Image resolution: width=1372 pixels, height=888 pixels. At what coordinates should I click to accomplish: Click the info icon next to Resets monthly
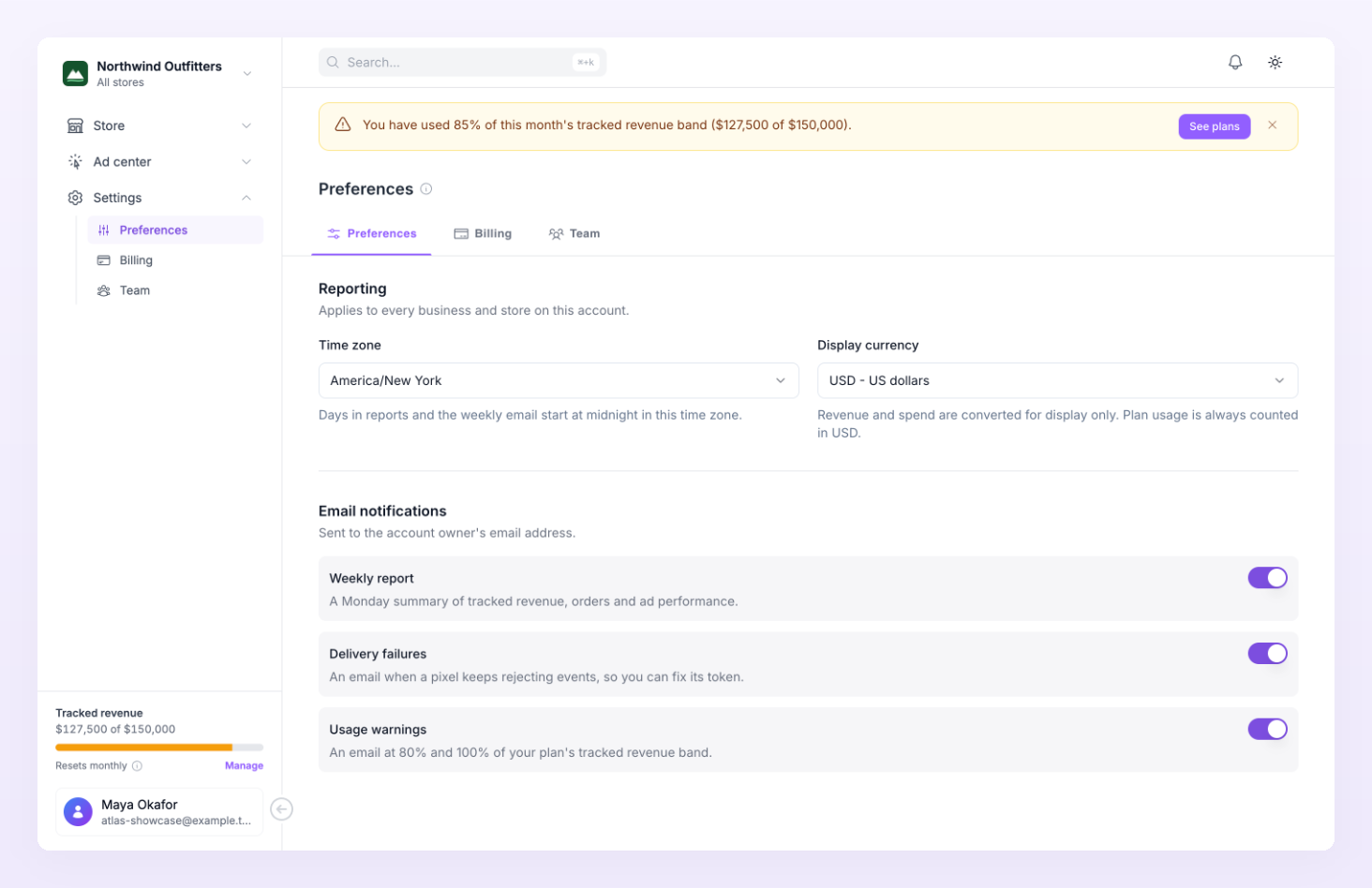tap(137, 766)
